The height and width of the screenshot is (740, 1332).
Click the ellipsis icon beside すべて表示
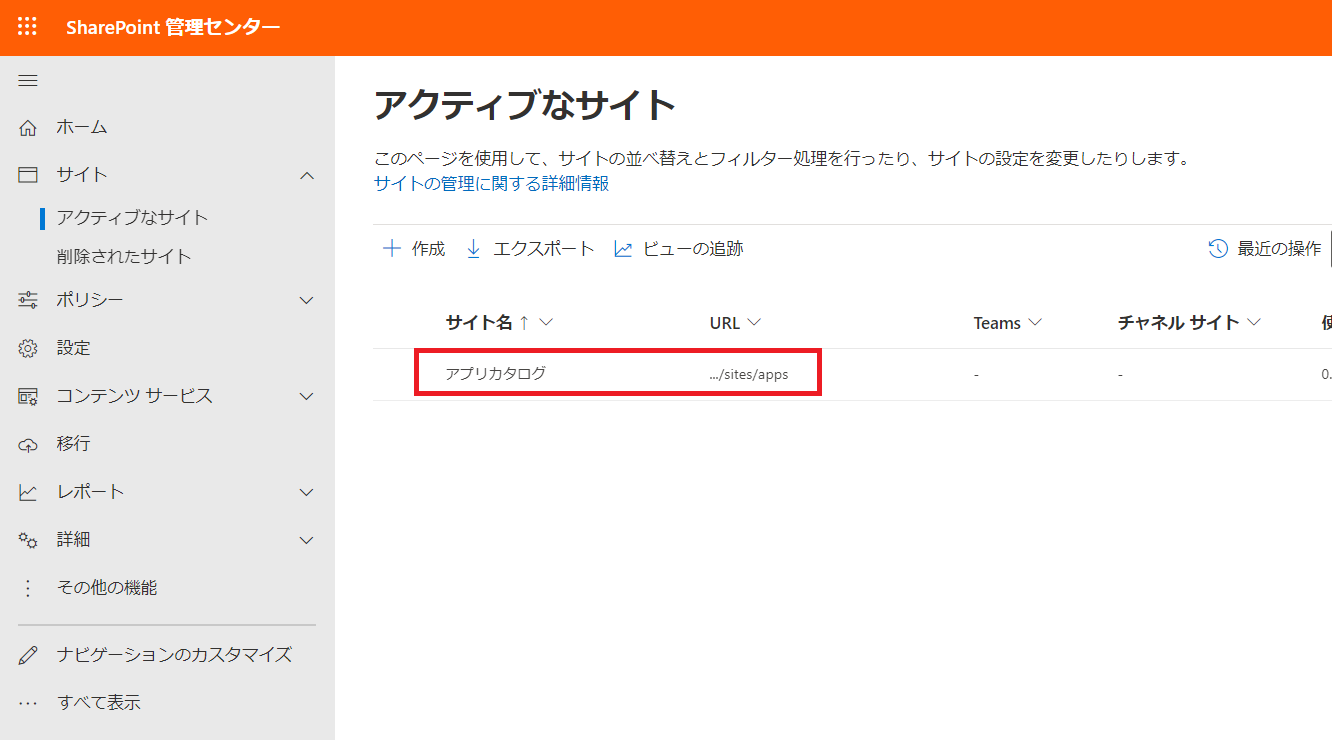pyautogui.click(x=28, y=702)
